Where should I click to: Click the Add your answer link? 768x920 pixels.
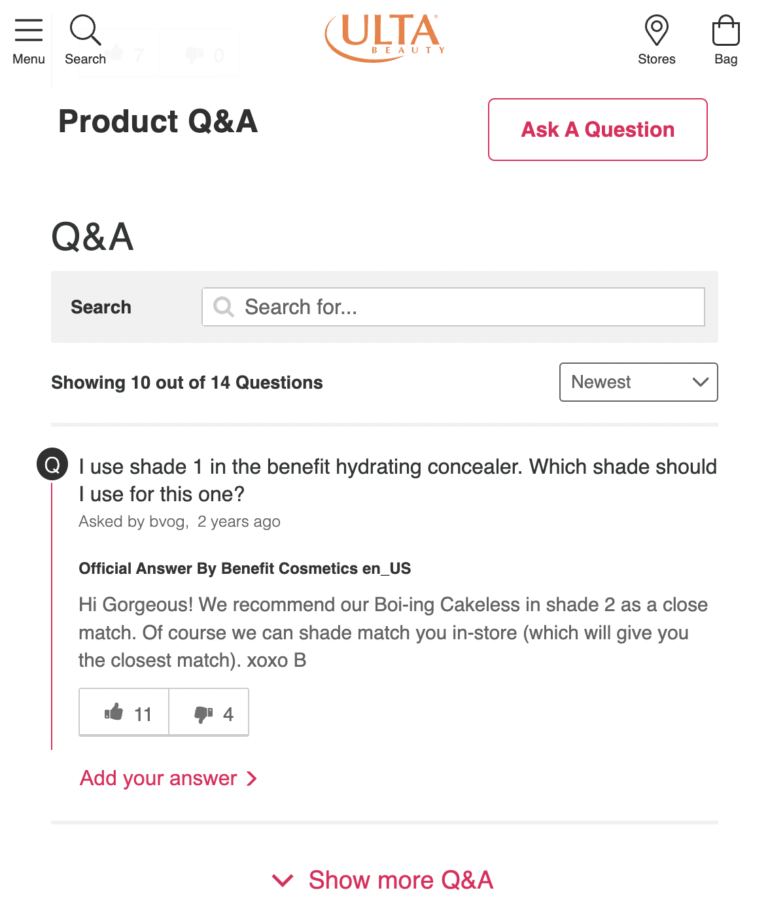[x=158, y=778]
